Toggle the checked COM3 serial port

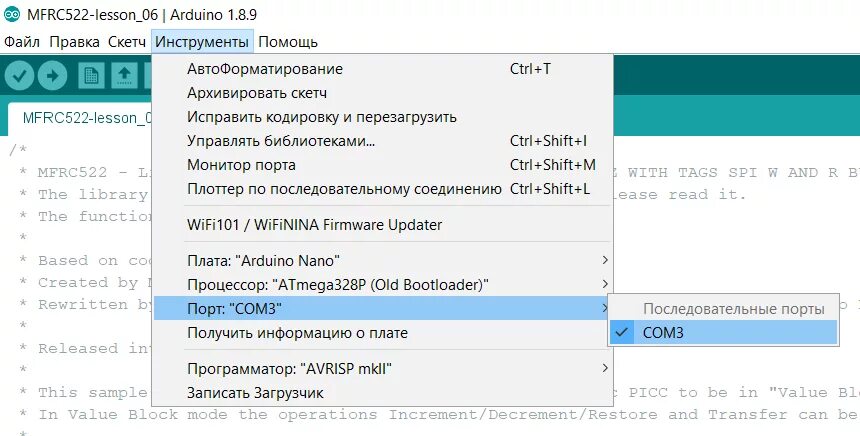pos(723,332)
